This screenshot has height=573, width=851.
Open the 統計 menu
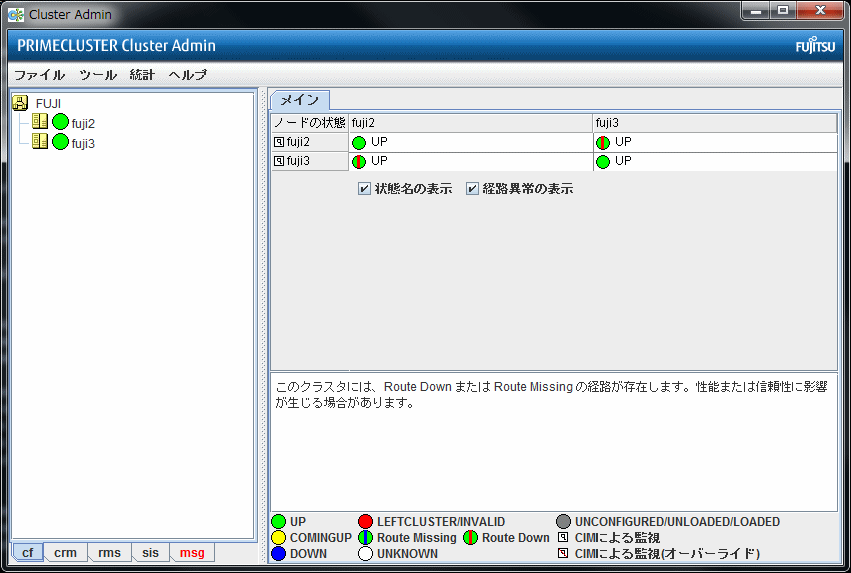click(142, 75)
